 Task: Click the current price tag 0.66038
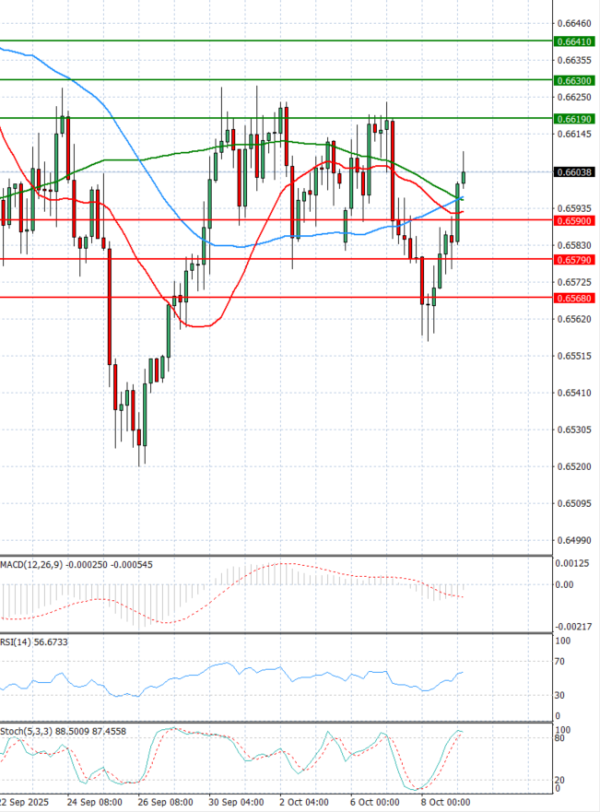pos(575,172)
